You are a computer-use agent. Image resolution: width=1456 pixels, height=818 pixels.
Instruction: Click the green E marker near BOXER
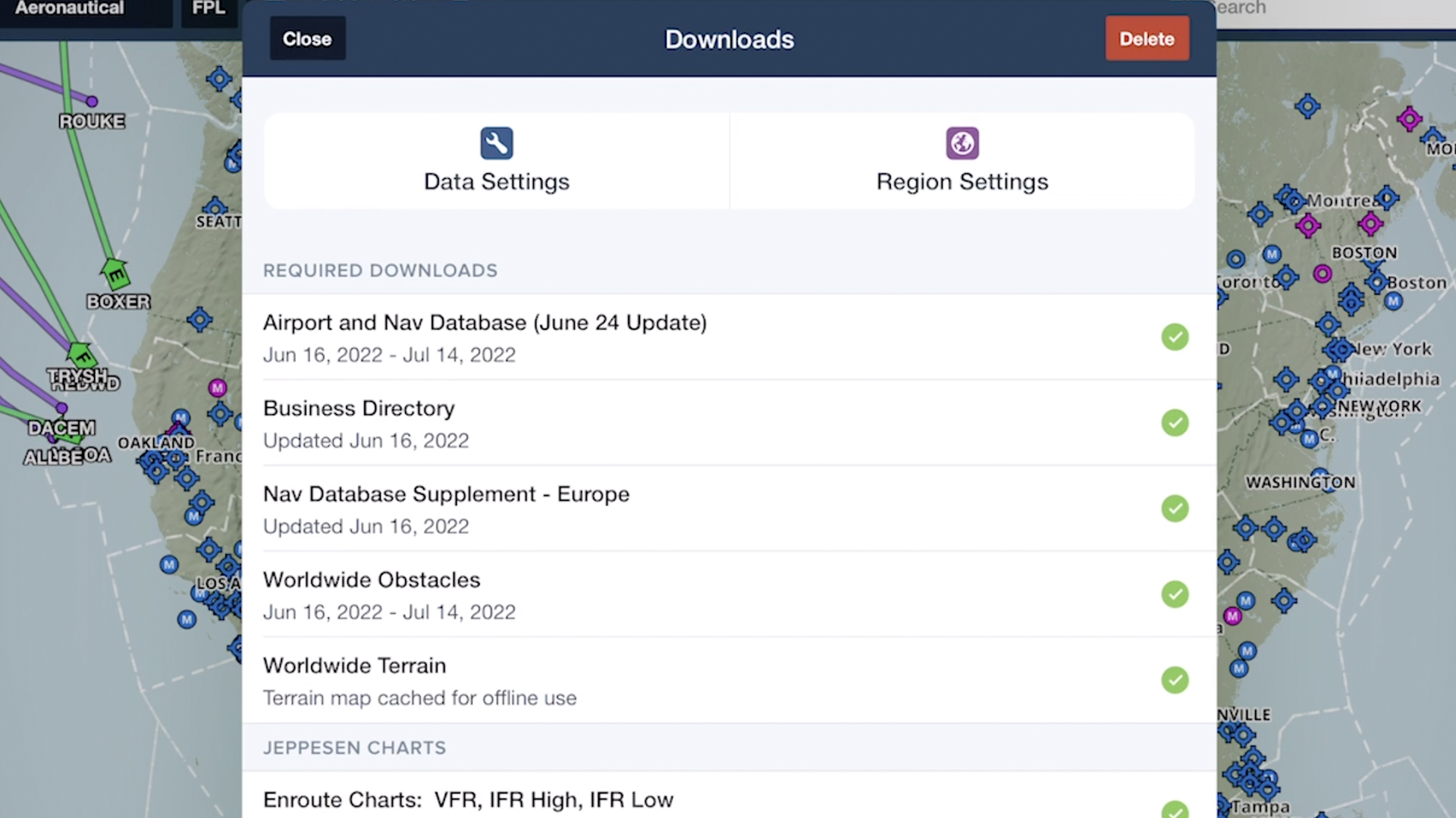[x=115, y=274]
